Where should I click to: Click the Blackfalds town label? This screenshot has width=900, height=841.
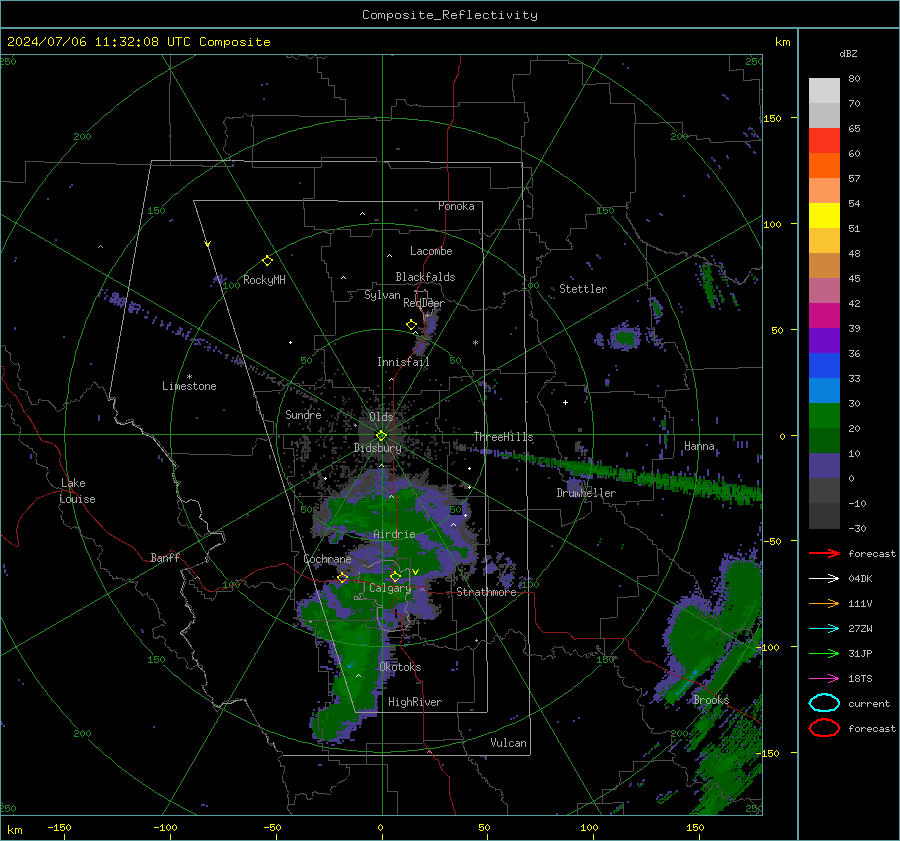[x=425, y=277]
